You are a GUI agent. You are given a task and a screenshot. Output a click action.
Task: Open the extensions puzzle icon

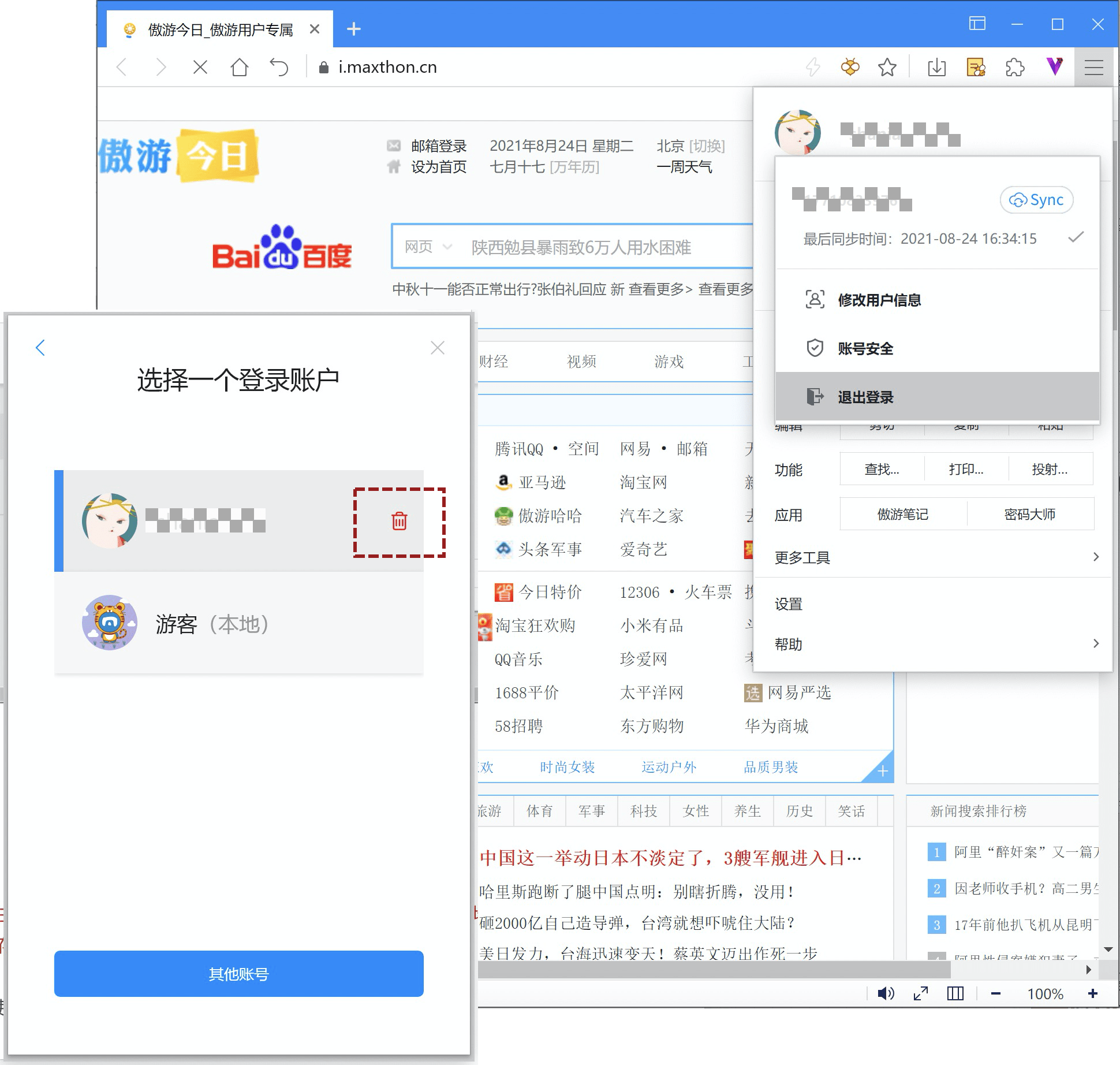tap(1015, 68)
